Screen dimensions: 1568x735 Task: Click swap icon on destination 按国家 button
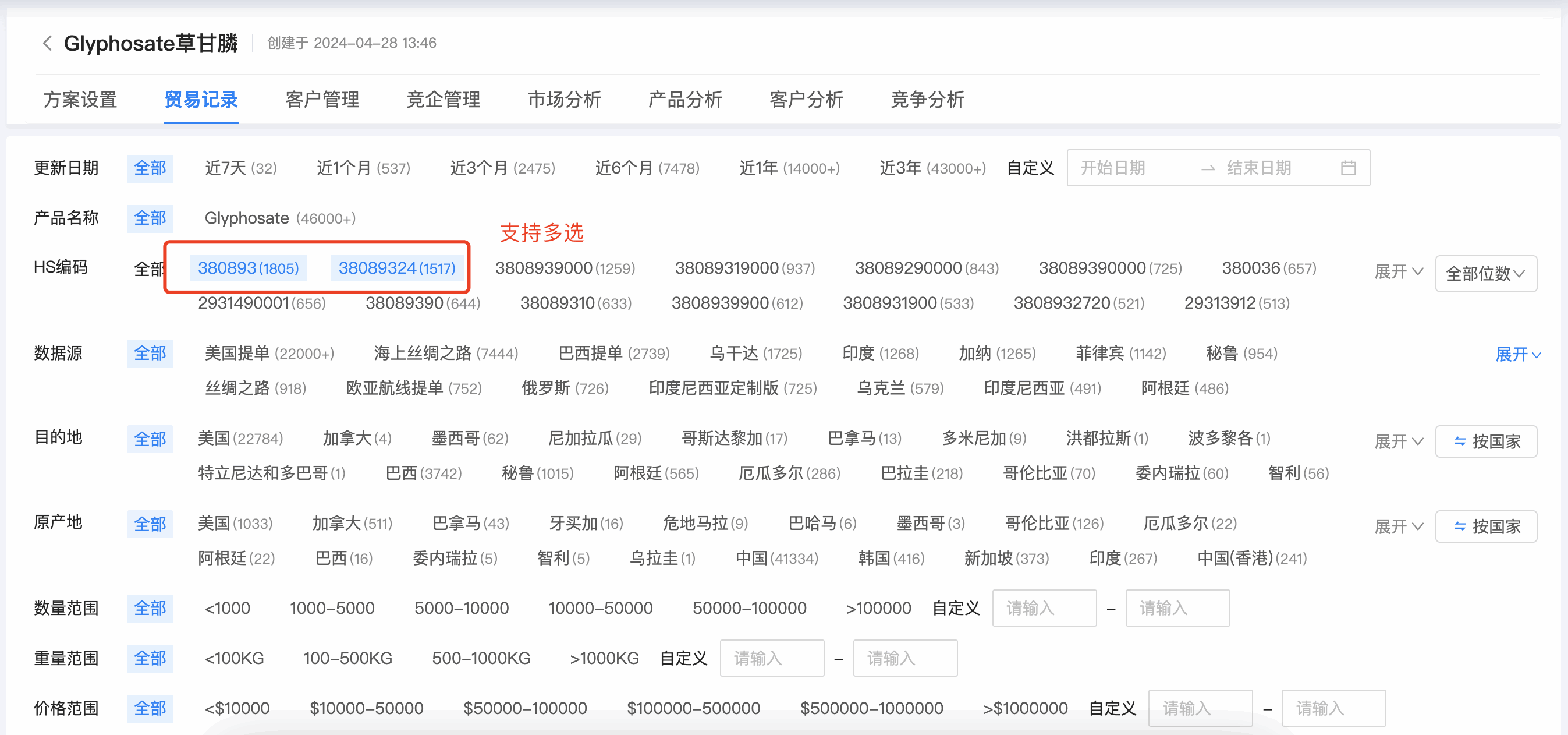click(x=1459, y=441)
